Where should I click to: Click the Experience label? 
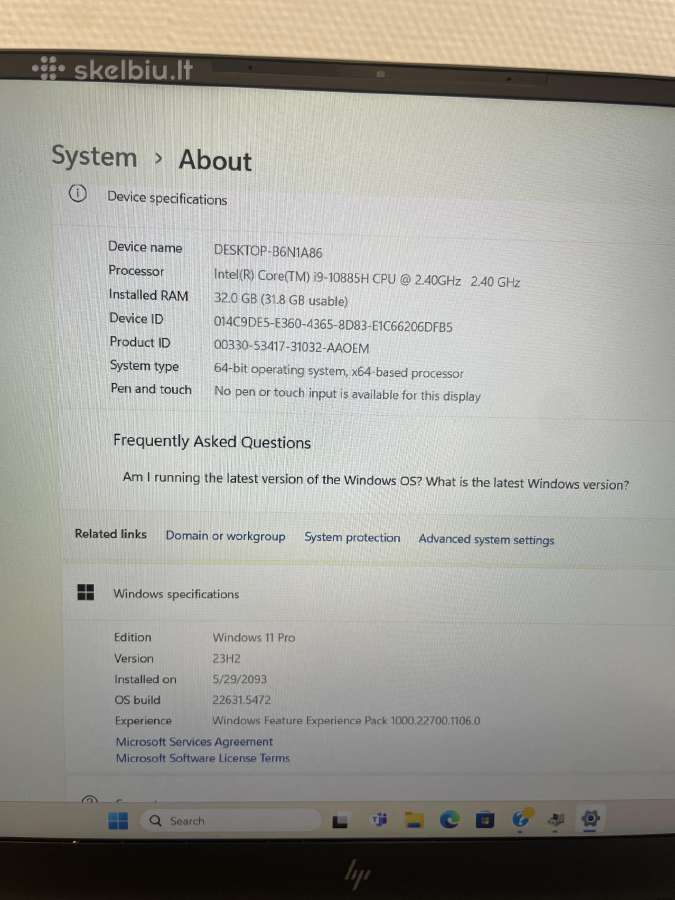(x=143, y=720)
